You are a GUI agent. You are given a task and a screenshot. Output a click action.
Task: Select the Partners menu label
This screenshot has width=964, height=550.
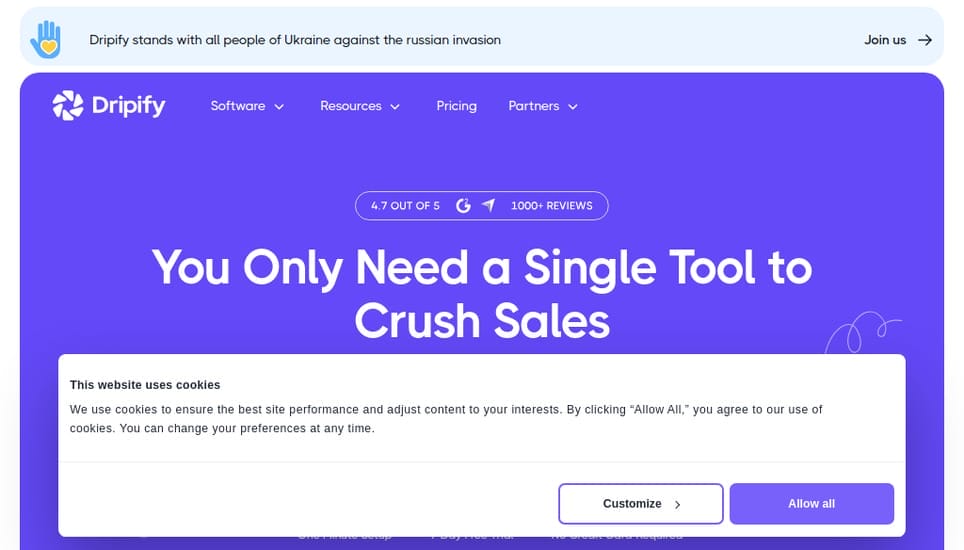(x=533, y=106)
